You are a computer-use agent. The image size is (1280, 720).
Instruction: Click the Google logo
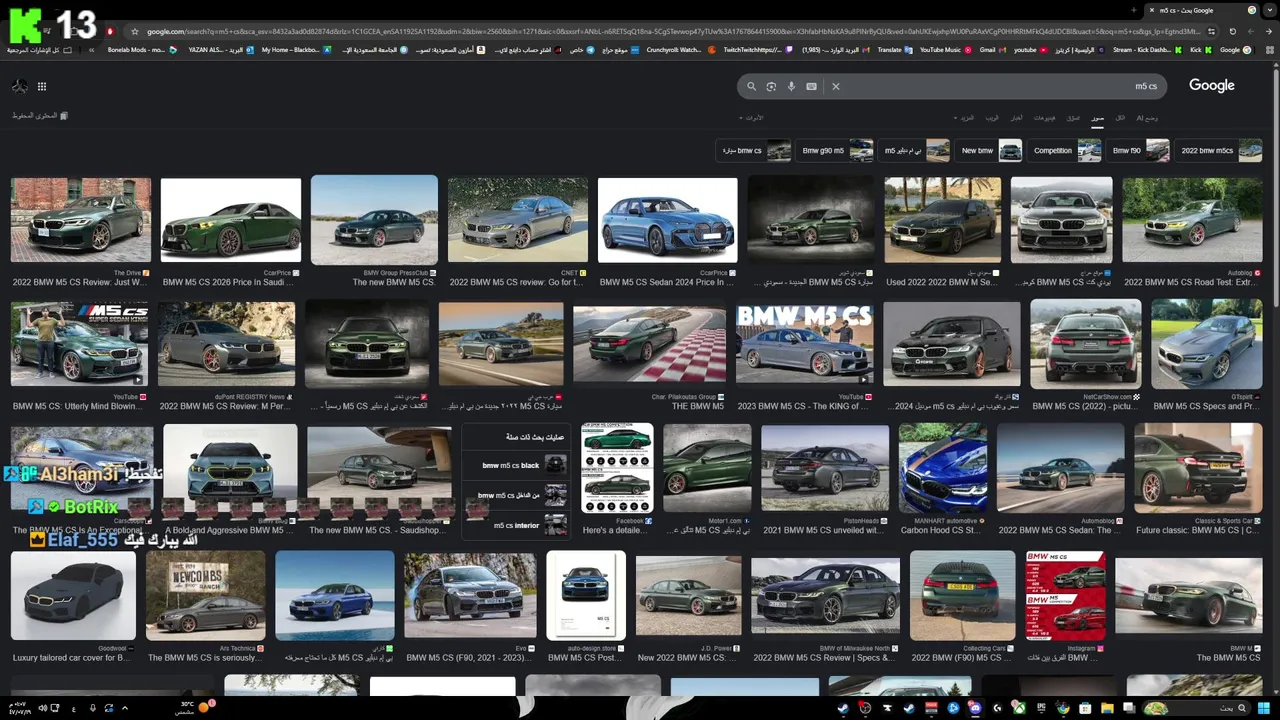click(1211, 86)
